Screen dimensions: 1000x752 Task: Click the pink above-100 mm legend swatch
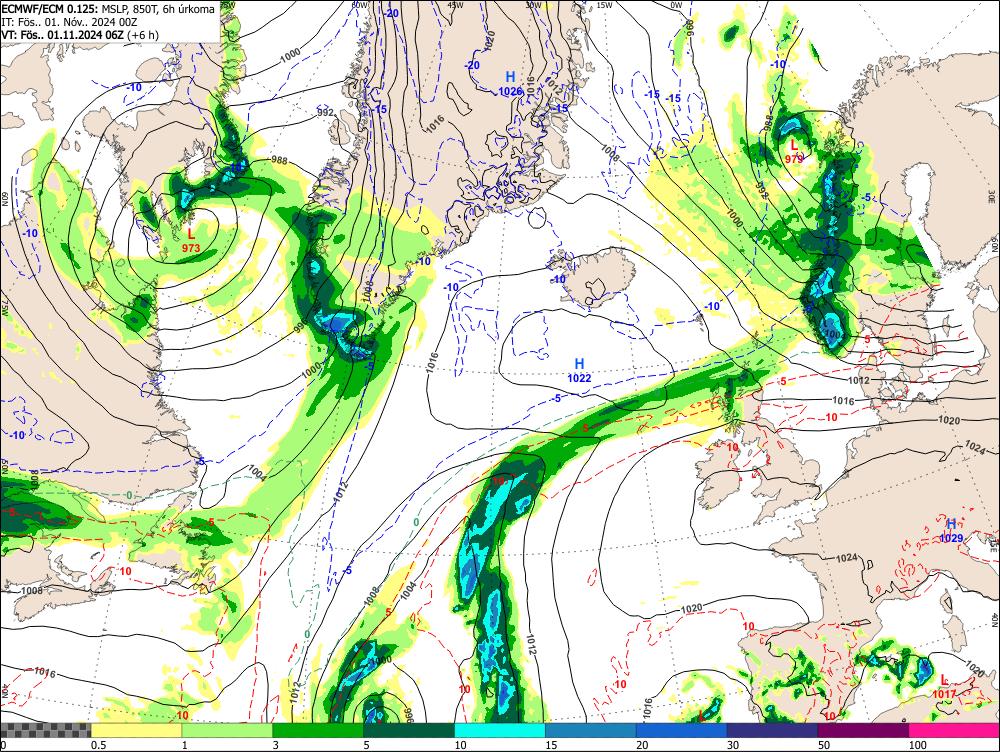(x=954, y=730)
